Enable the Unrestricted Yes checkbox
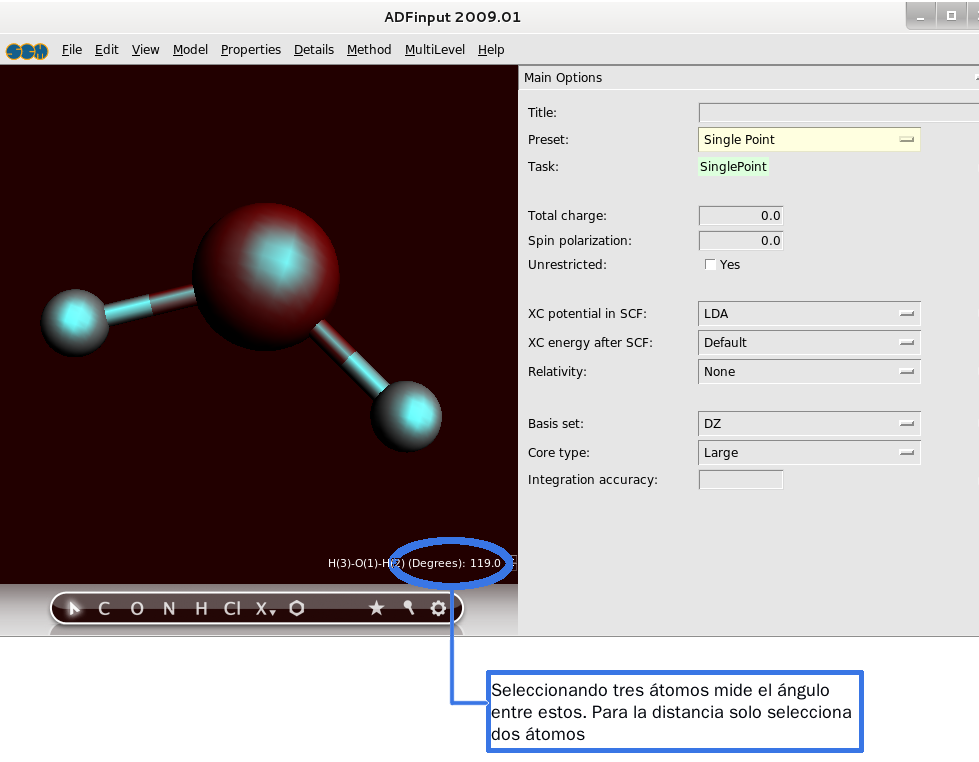Image resolution: width=979 pixels, height=762 pixels. (x=710, y=265)
